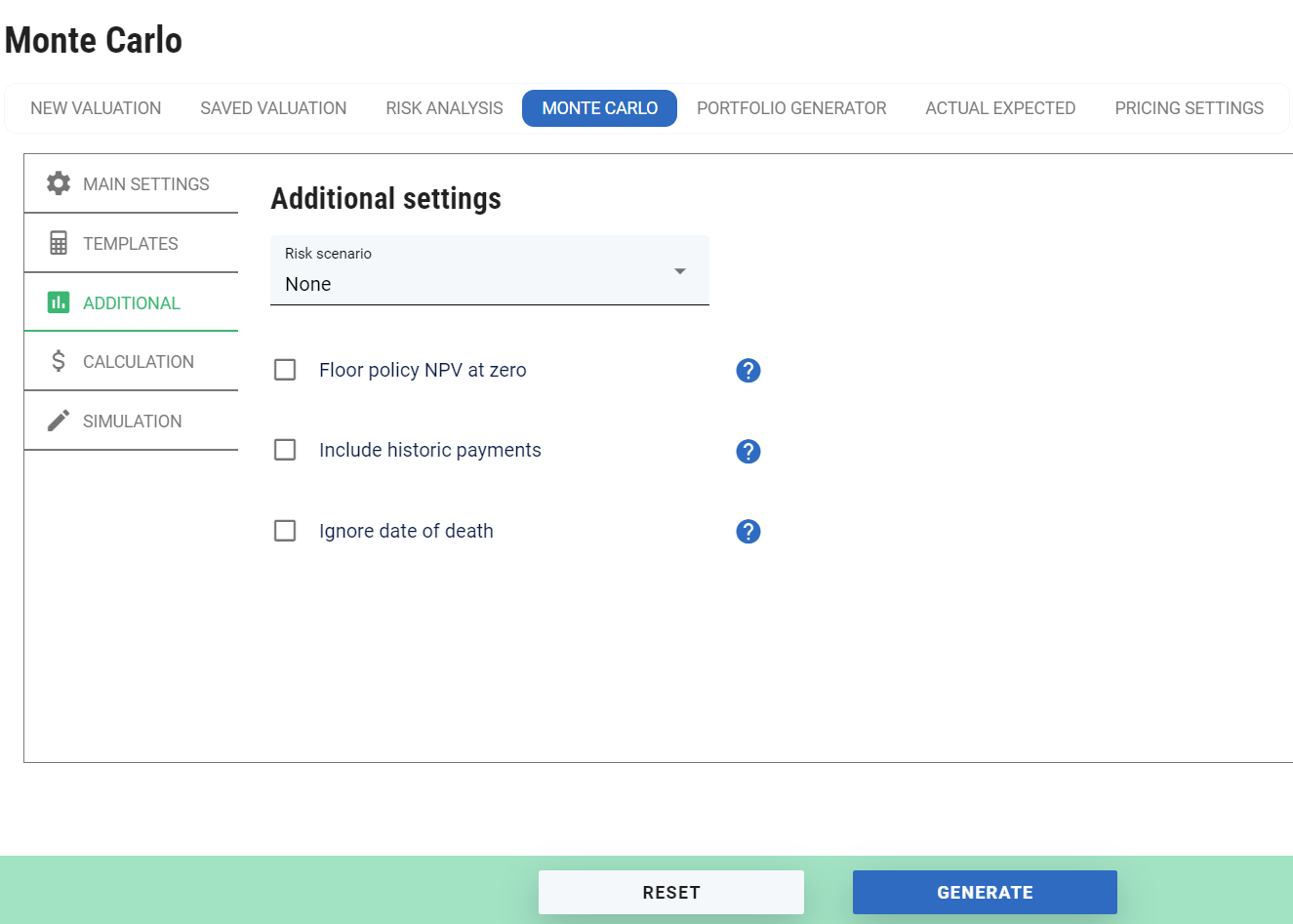Viewport: 1293px width, 924px height.
Task: Enable Floor policy NPV at zero checkbox
Action: (285, 370)
